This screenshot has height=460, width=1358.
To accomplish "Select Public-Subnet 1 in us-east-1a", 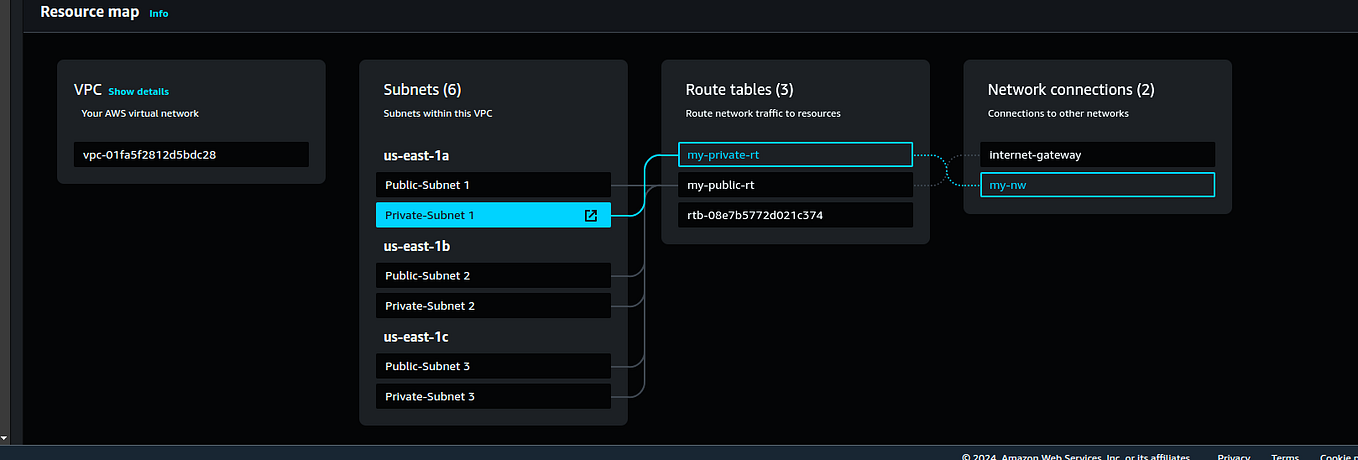I will click(x=493, y=185).
